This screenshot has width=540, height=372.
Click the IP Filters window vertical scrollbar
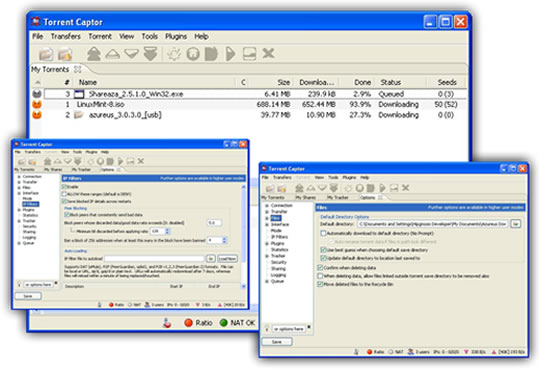243,236
